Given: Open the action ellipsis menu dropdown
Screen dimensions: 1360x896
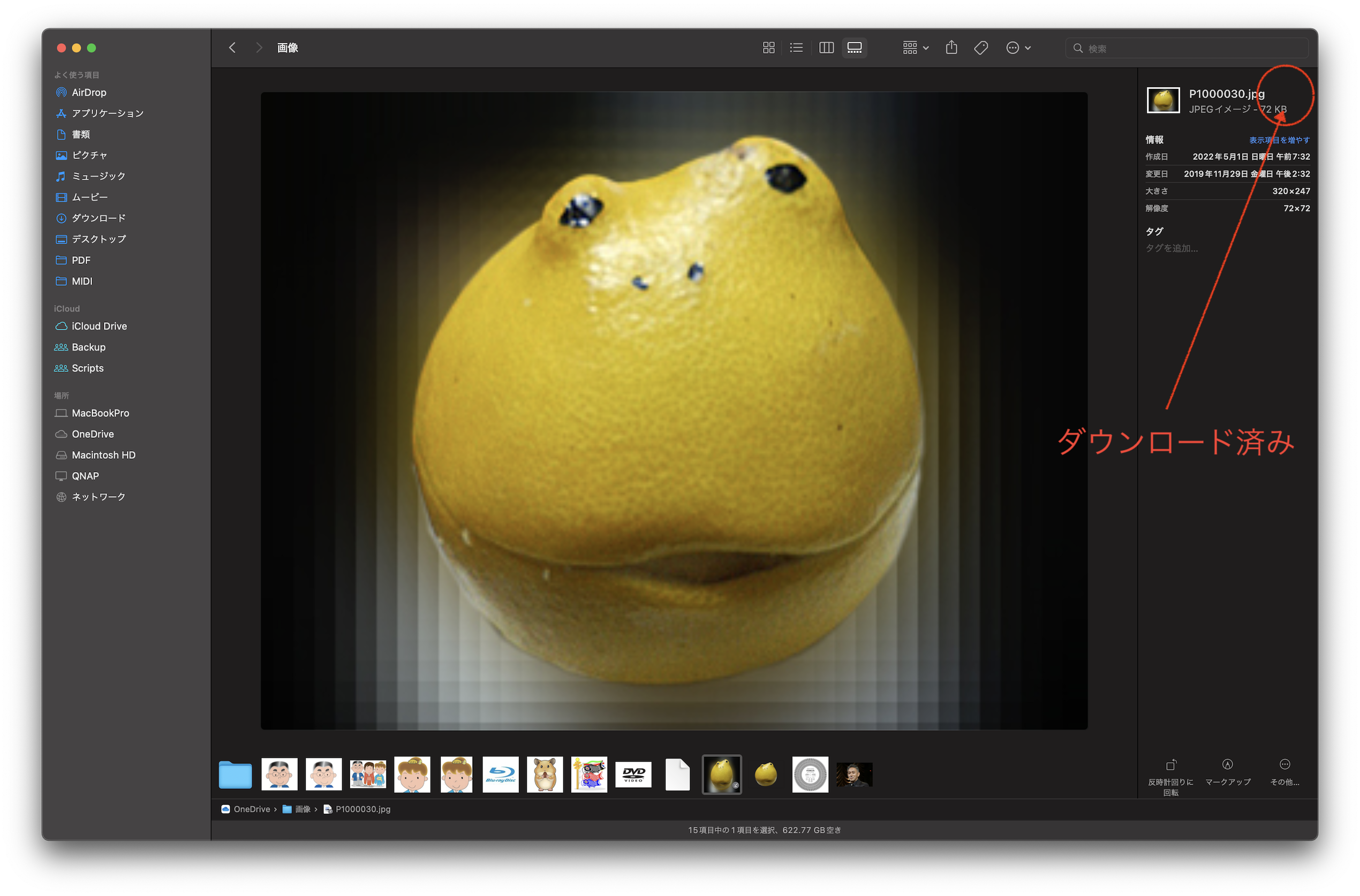Looking at the screenshot, I should tap(1018, 48).
